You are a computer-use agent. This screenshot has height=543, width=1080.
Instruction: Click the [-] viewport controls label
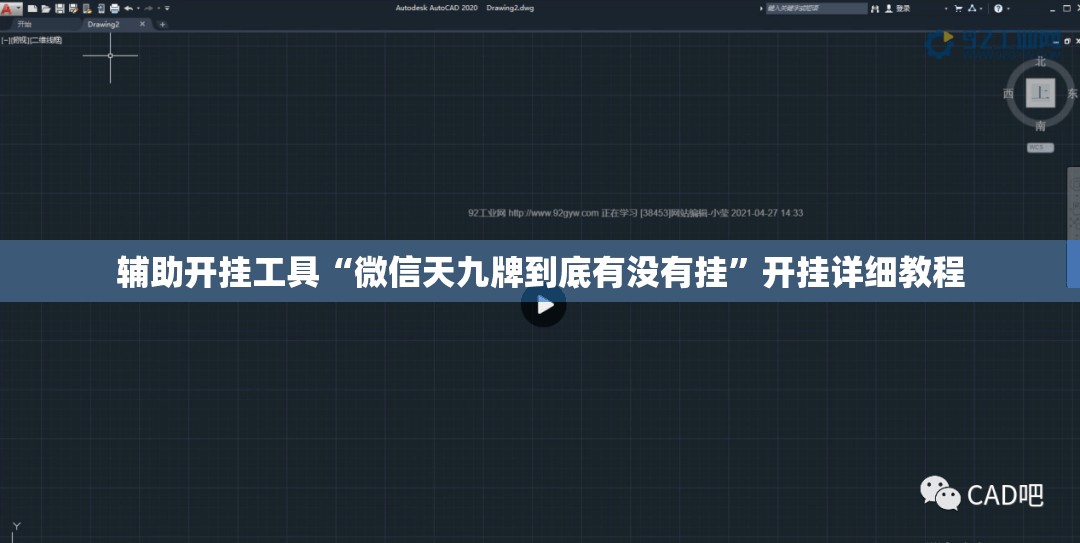tap(6, 40)
